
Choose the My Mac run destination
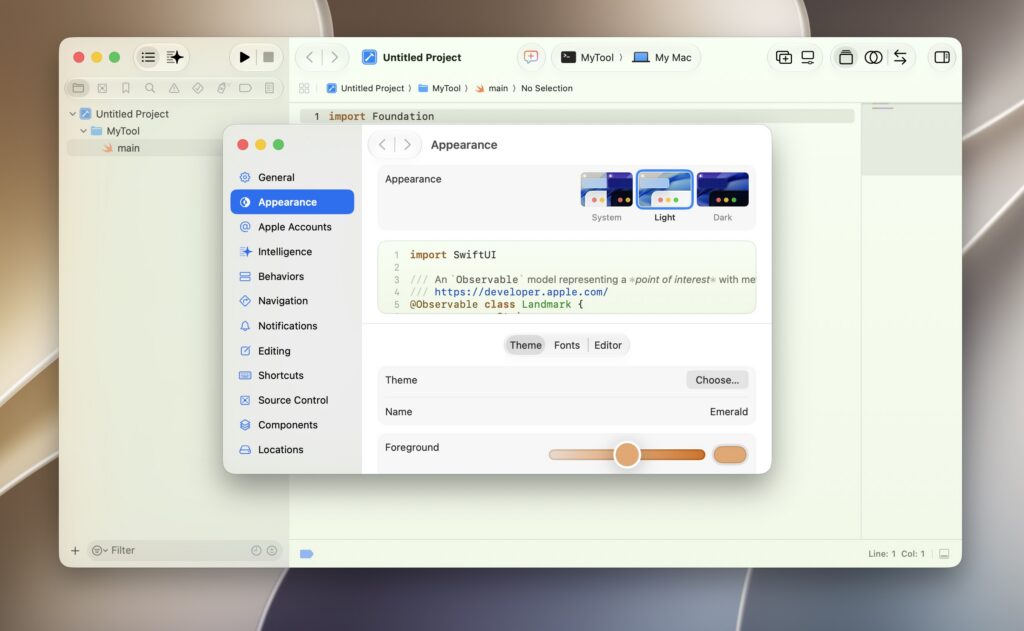point(662,57)
